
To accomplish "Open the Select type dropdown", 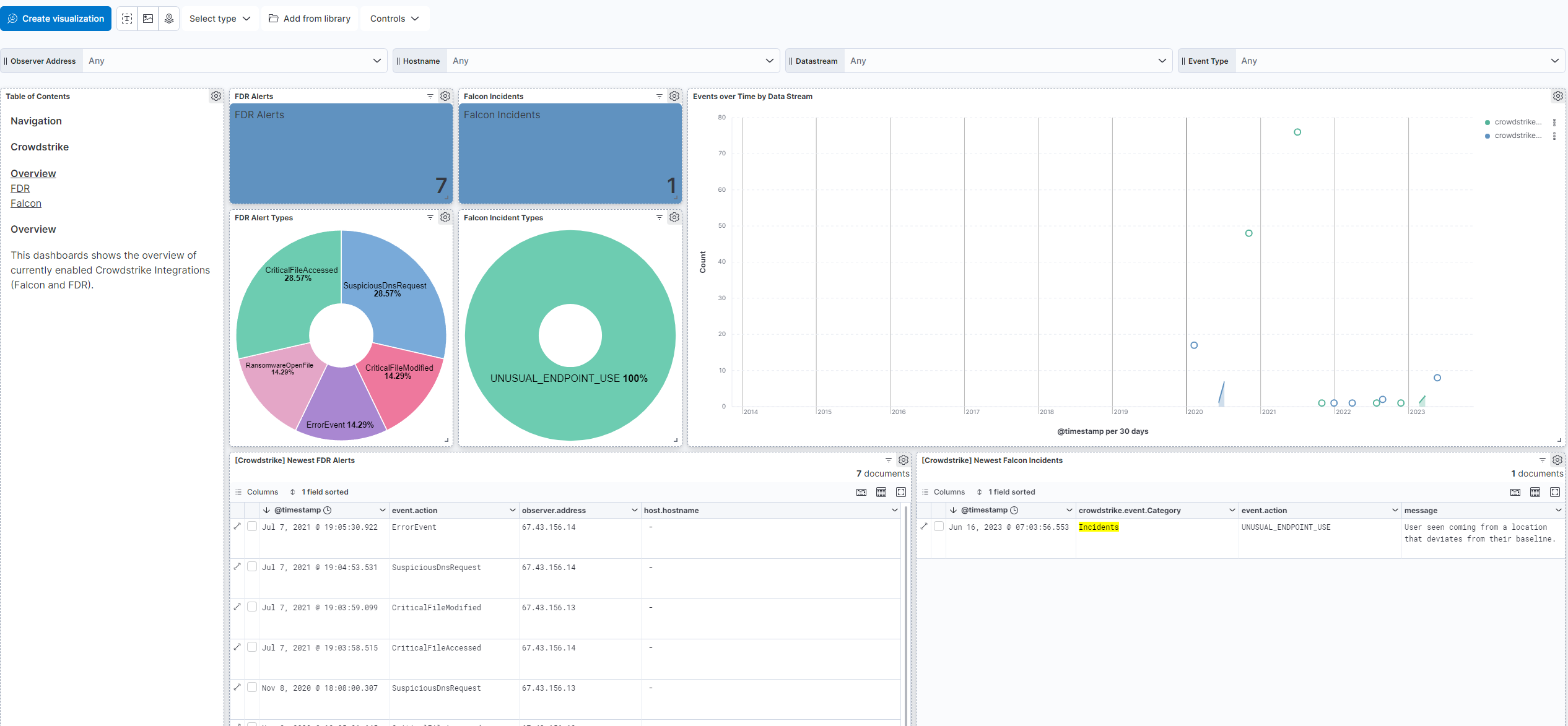I will pyautogui.click(x=220, y=19).
